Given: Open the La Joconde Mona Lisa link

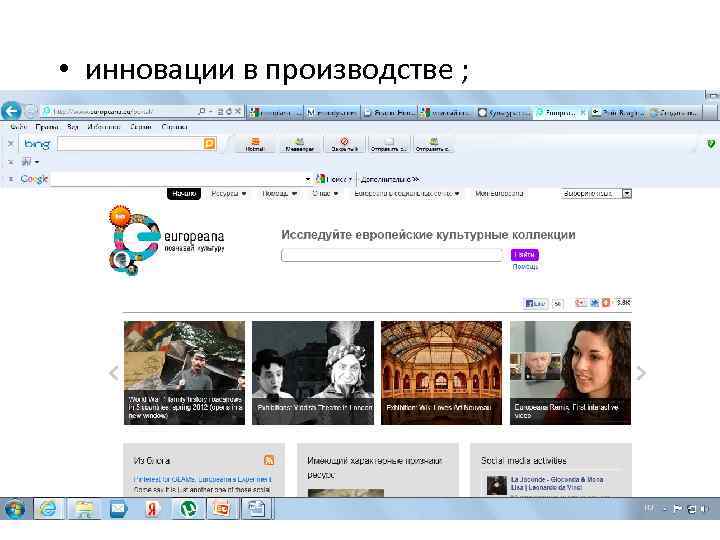Looking at the screenshot, I should coord(557,483).
